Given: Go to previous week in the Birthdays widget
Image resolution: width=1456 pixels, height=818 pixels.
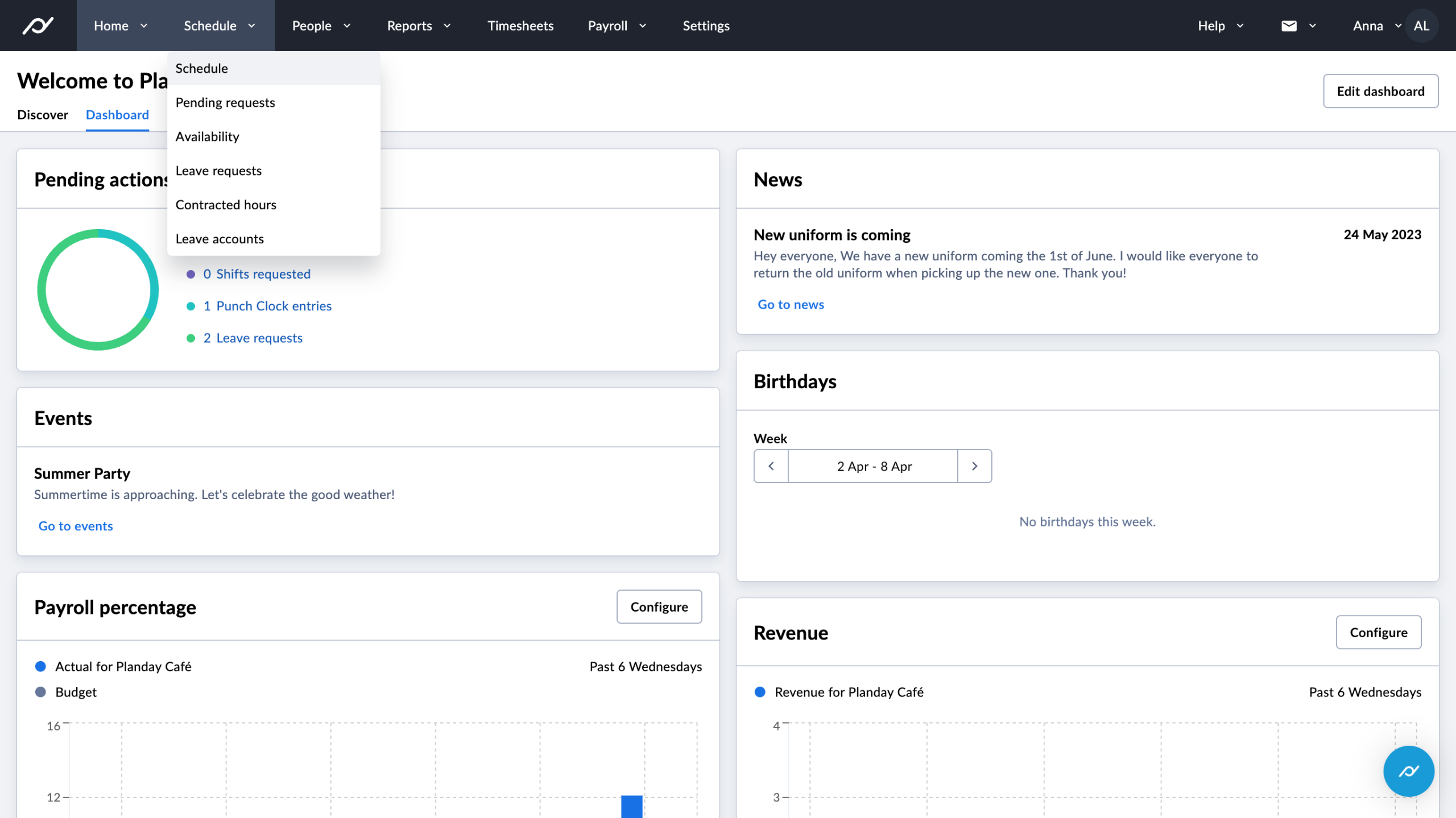Looking at the screenshot, I should click(771, 466).
